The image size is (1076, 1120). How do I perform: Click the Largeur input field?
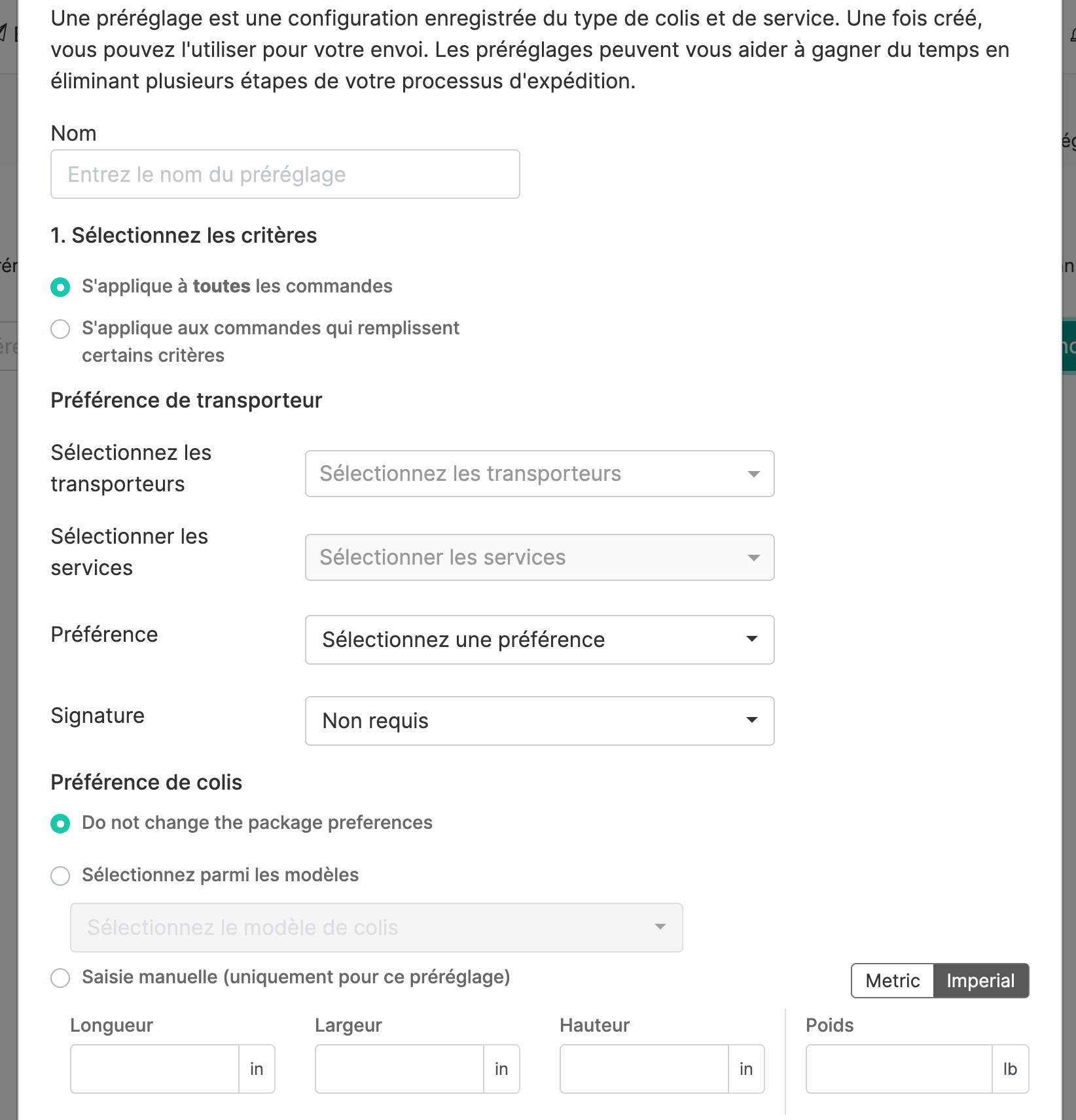coord(399,1069)
